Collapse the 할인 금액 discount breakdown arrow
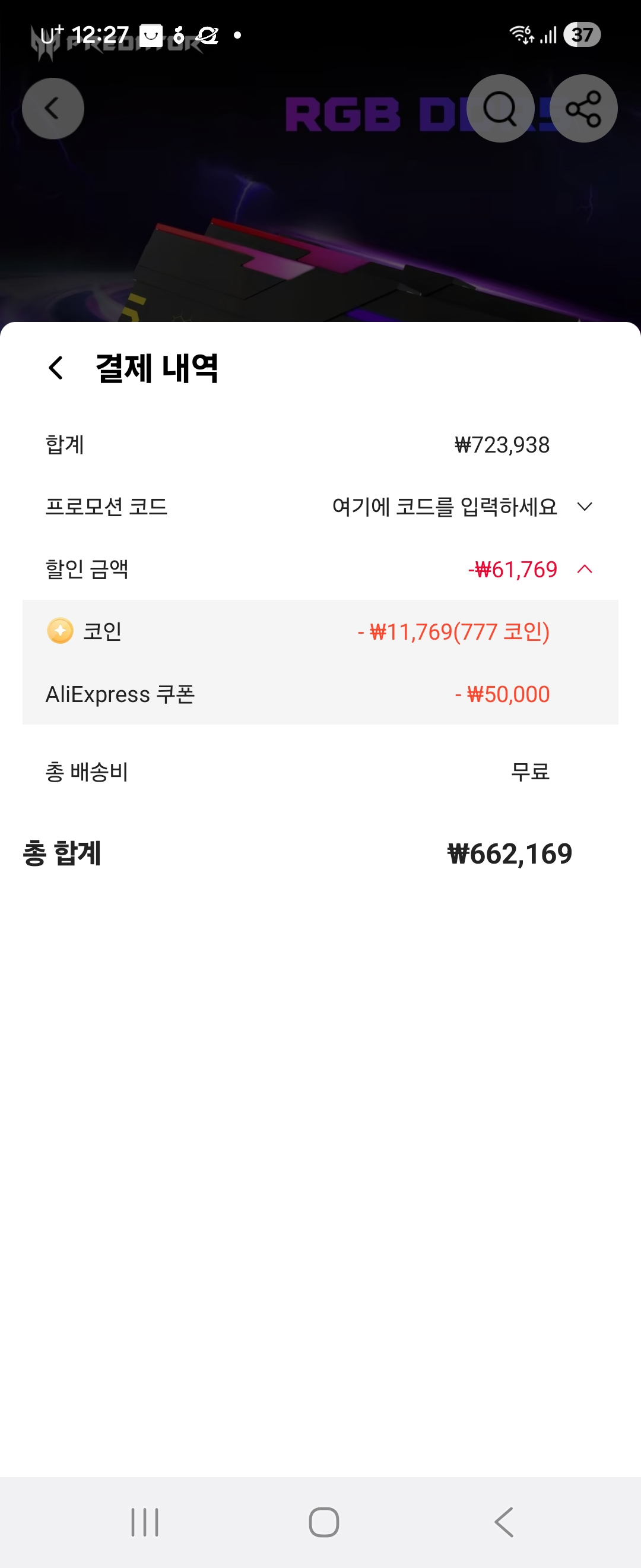This screenshot has width=641, height=1568. 585,569
